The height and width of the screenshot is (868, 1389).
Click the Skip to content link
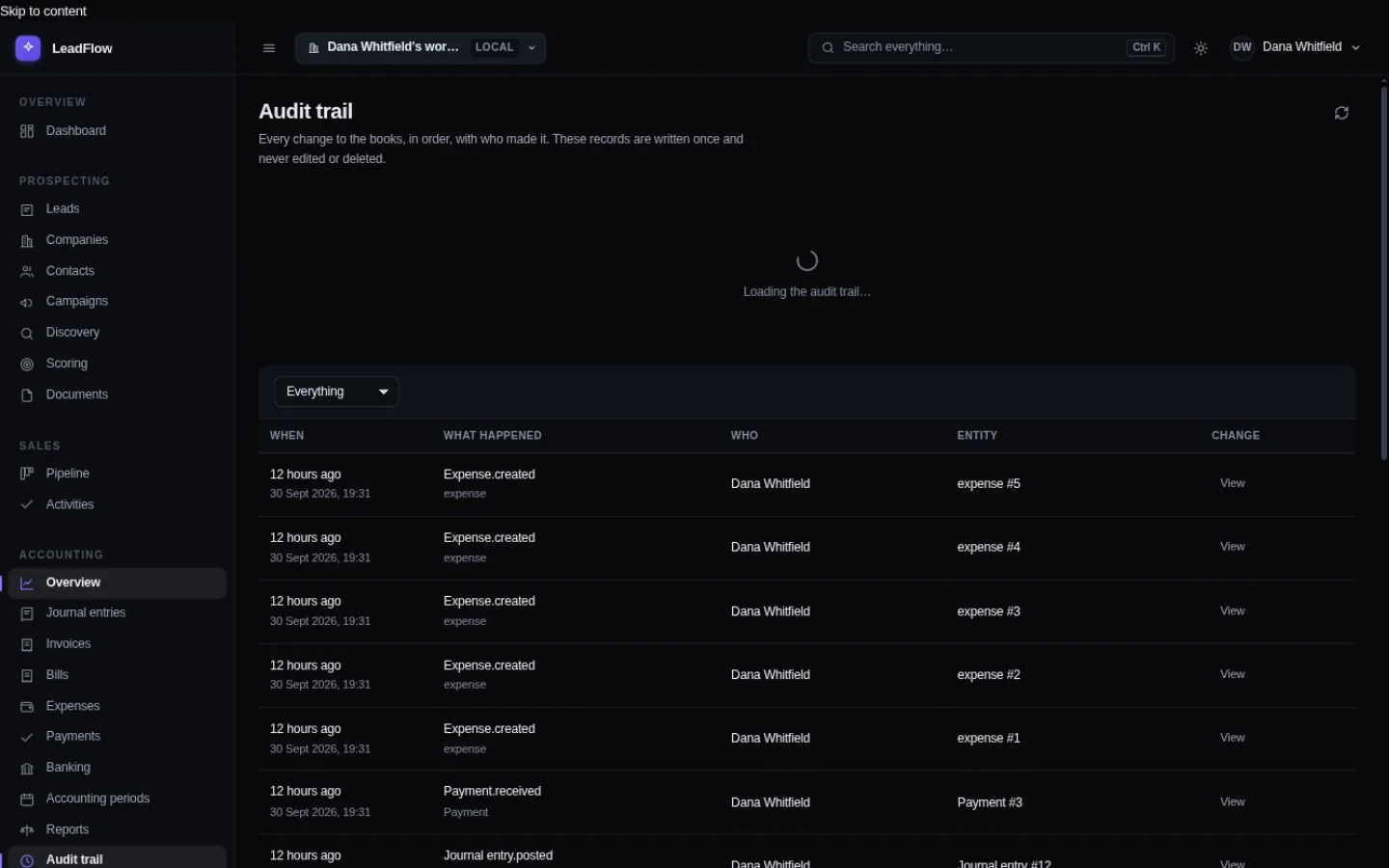click(43, 12)
